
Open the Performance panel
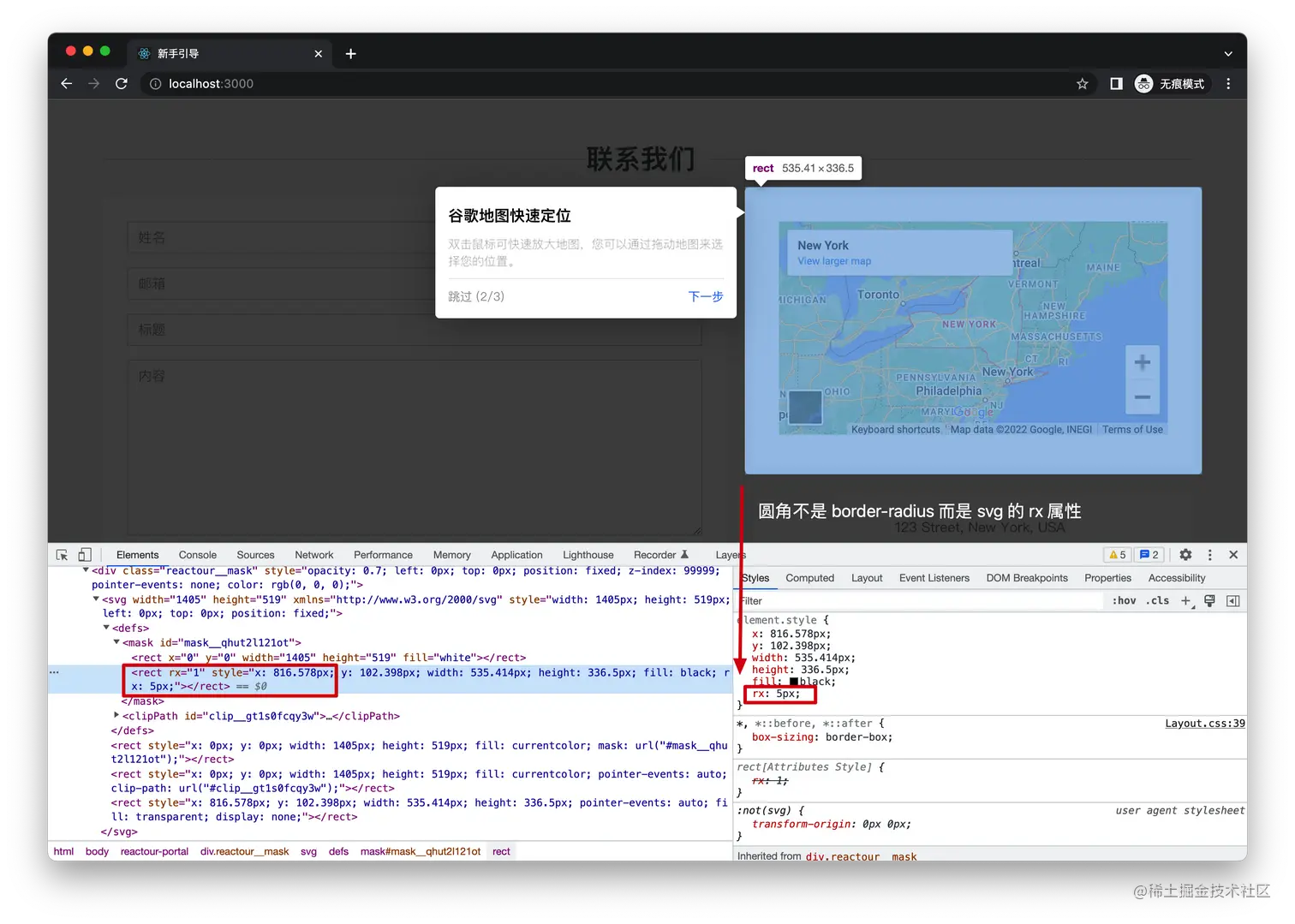coord(383,555)
